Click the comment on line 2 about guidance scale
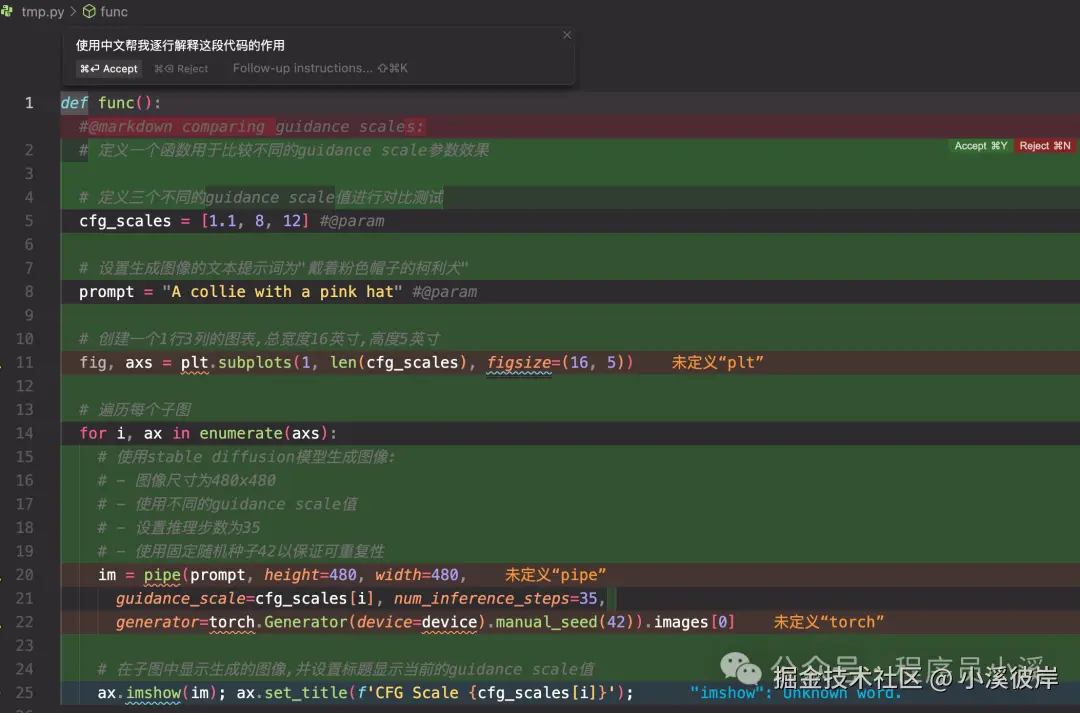The width and height of the screenshot is (1080, 713). pos(284,150)
